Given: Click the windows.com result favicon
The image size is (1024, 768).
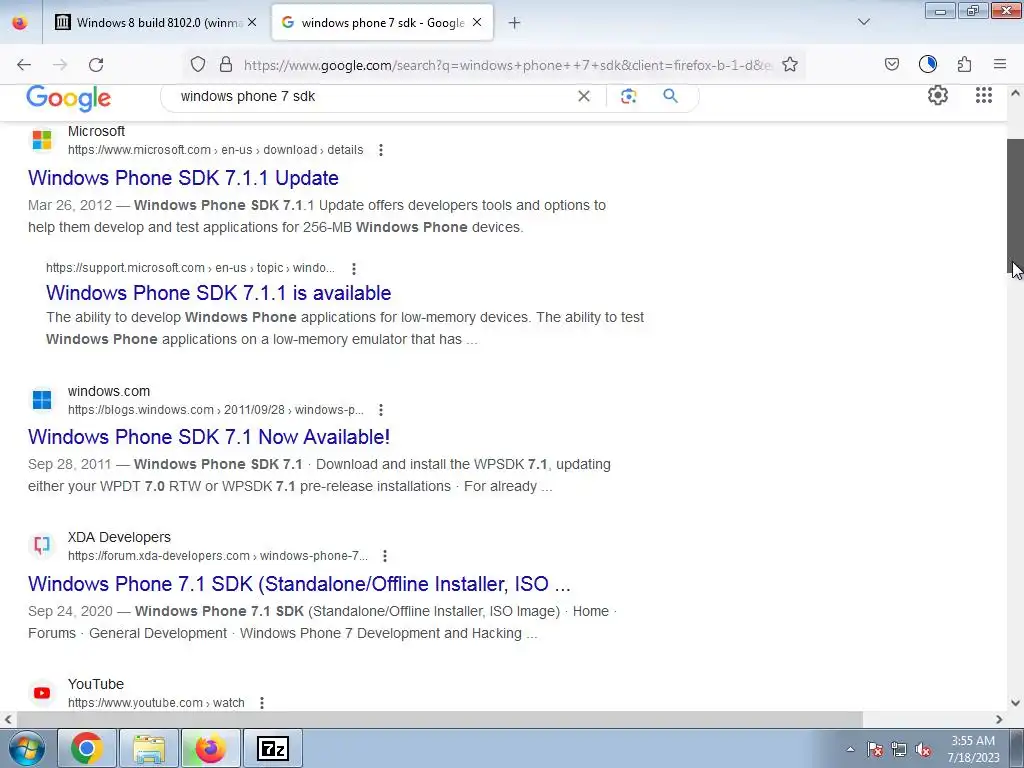Looking at the screenshot, I should click(x=42, y=400).
